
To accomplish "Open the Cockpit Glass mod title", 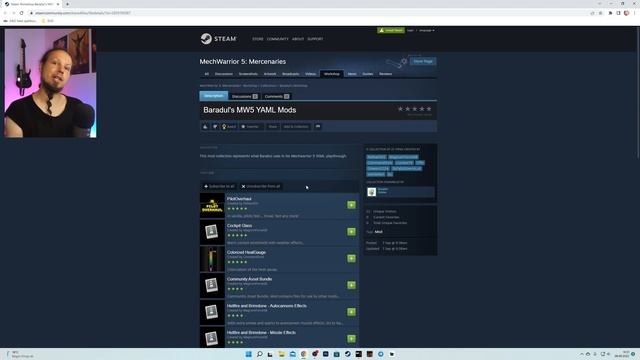I will tap(239, 225).
